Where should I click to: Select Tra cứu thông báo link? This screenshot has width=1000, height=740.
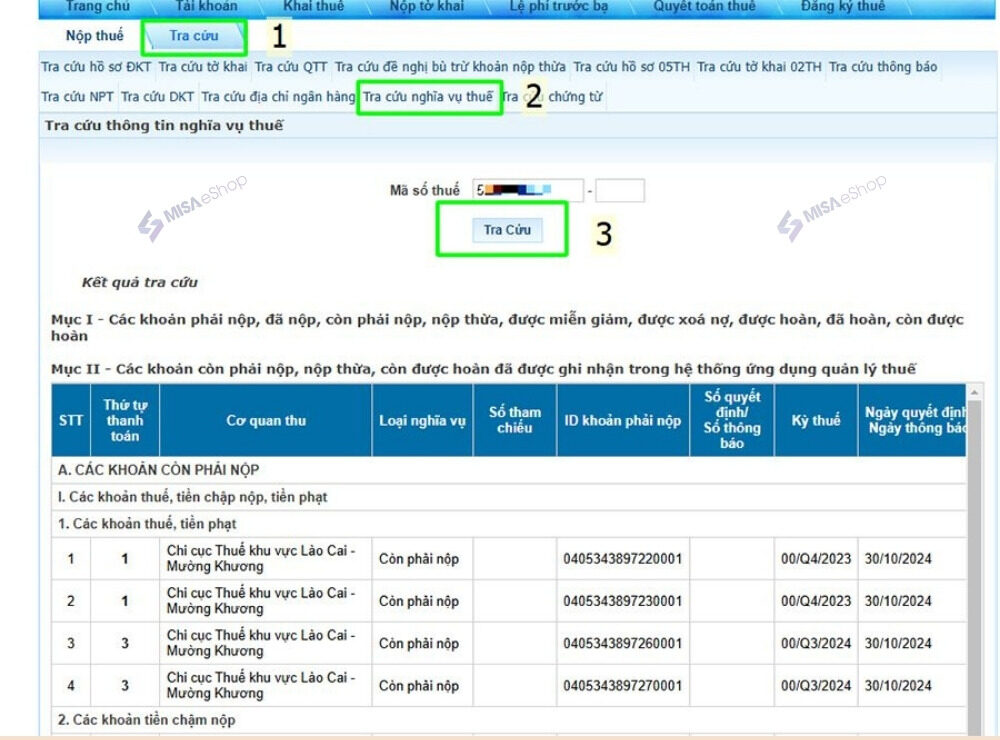point(883,67)
